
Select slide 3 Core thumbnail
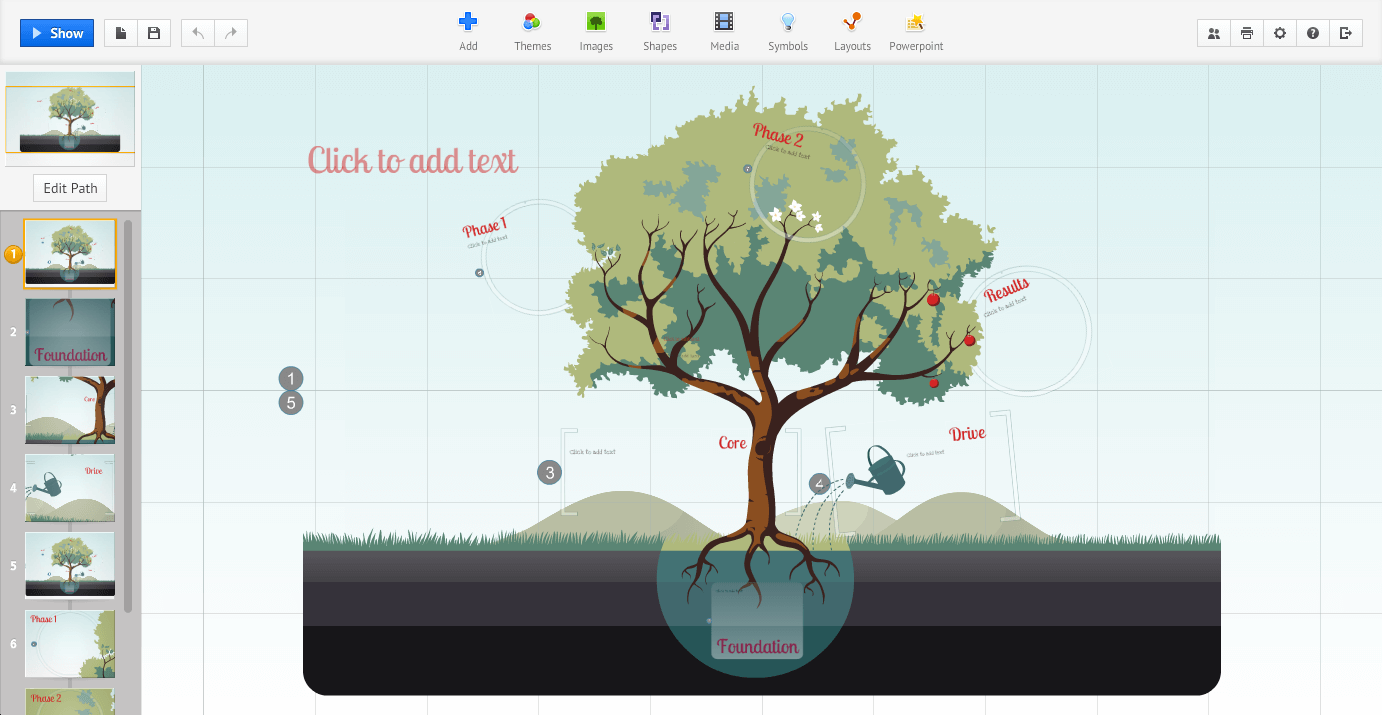click(70, 410)
